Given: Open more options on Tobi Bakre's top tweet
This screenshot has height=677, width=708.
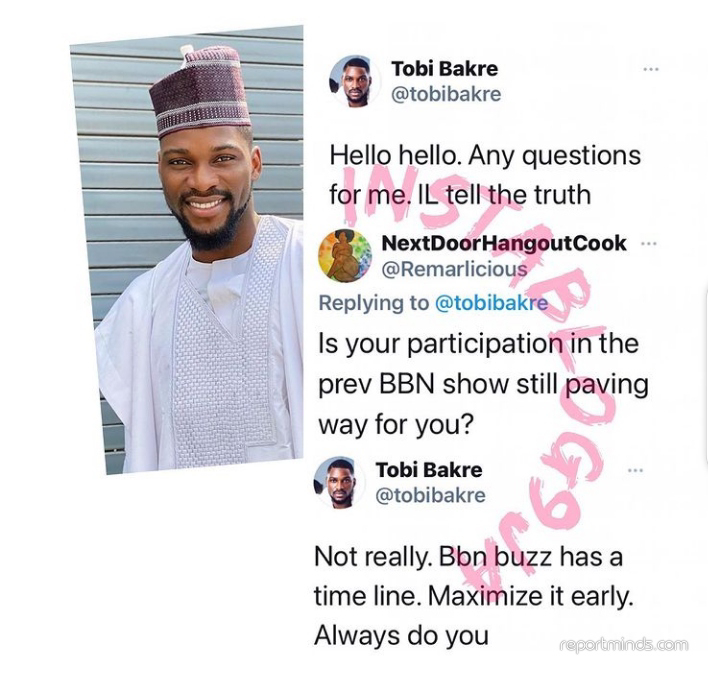Looking at the screenshot, I should [651, 70].
